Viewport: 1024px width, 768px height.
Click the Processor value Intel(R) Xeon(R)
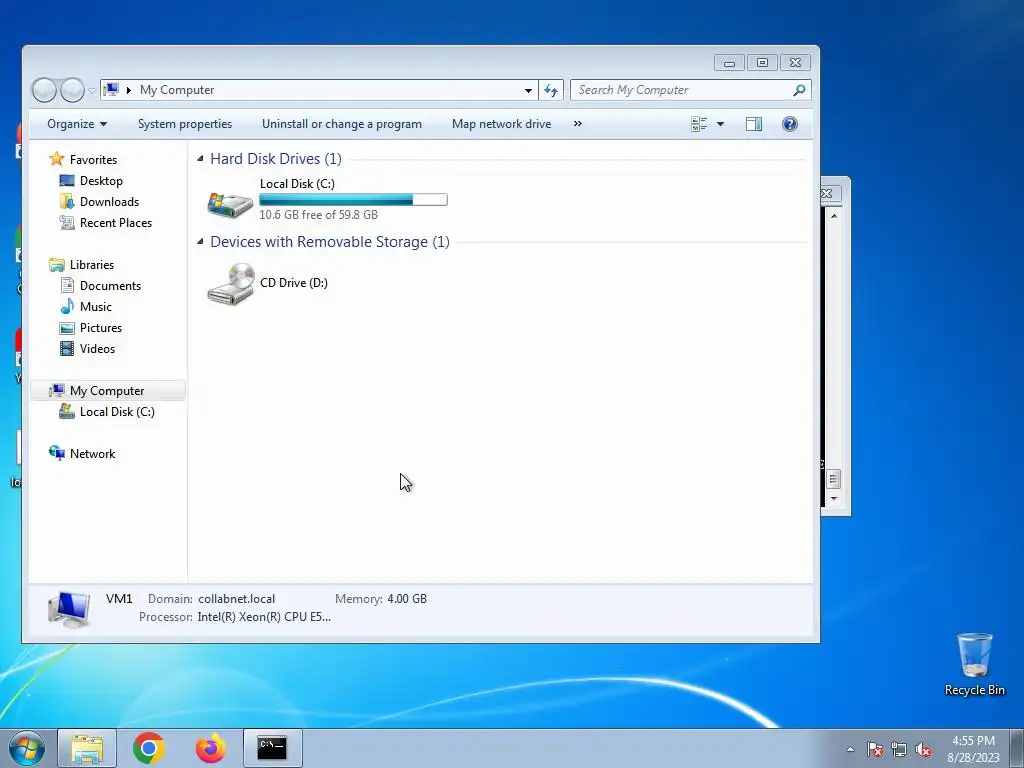click(x=264, y=617)
